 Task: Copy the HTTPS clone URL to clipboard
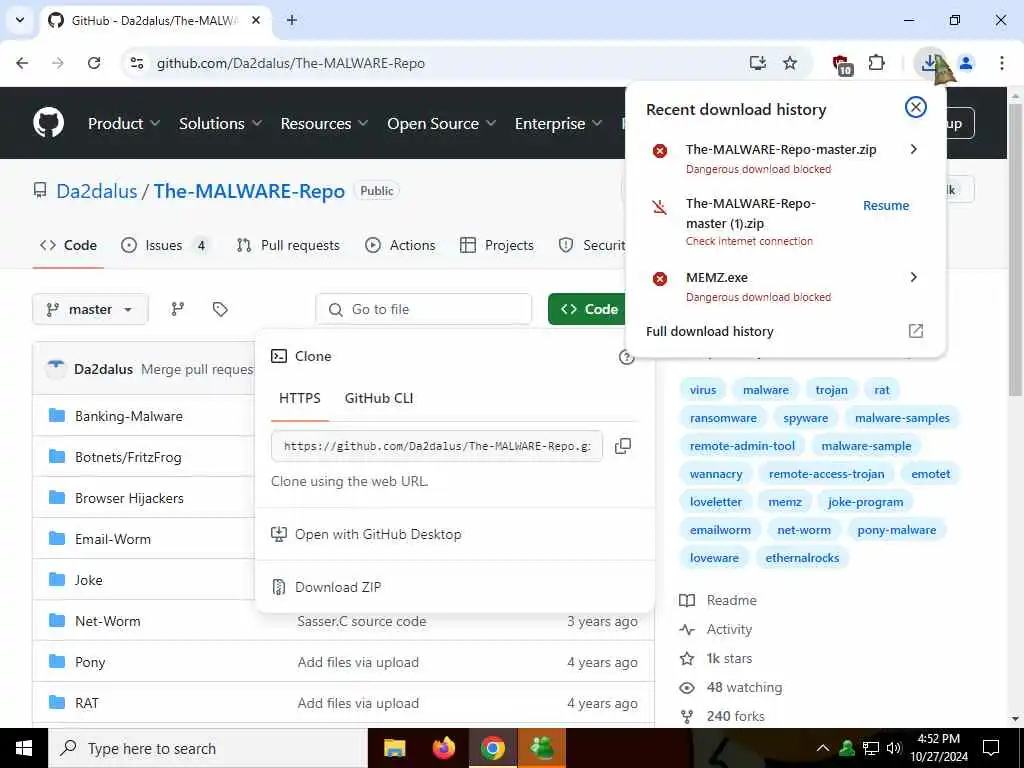[x=623, y=446]
